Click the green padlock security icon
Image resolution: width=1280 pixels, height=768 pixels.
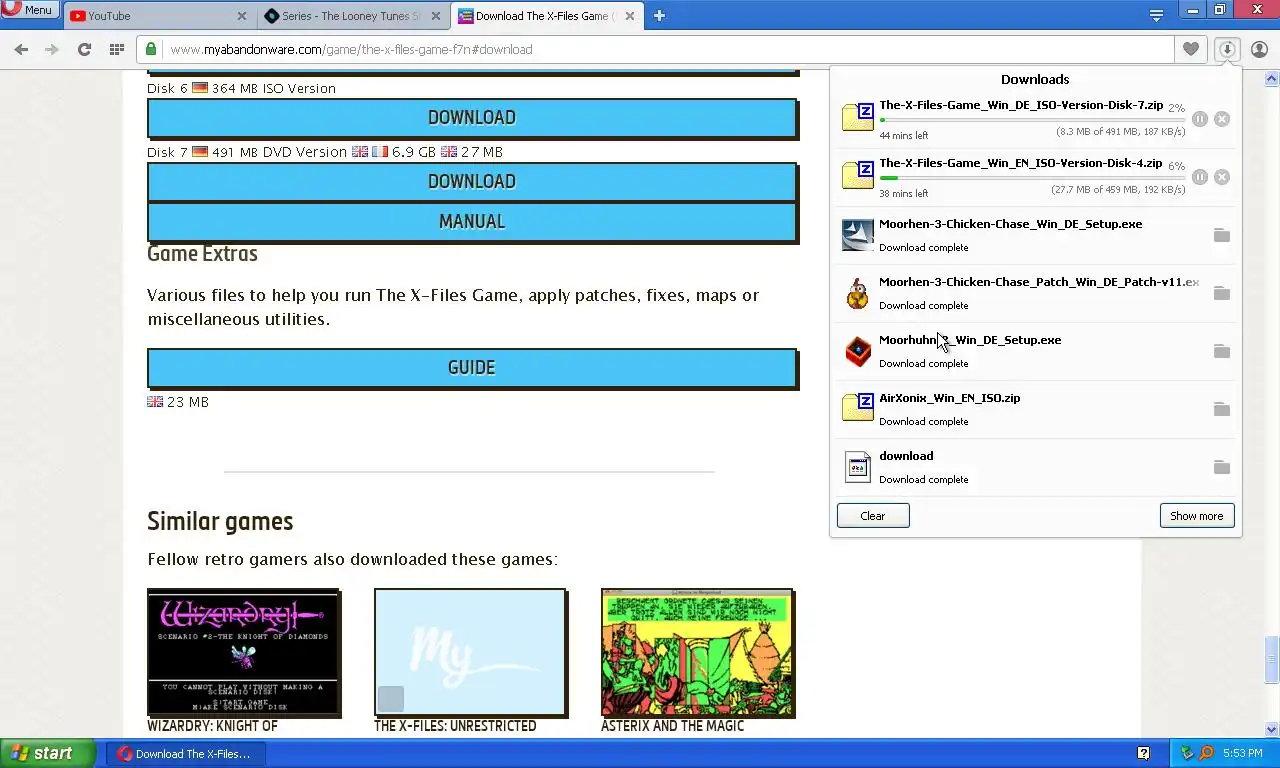151,49
